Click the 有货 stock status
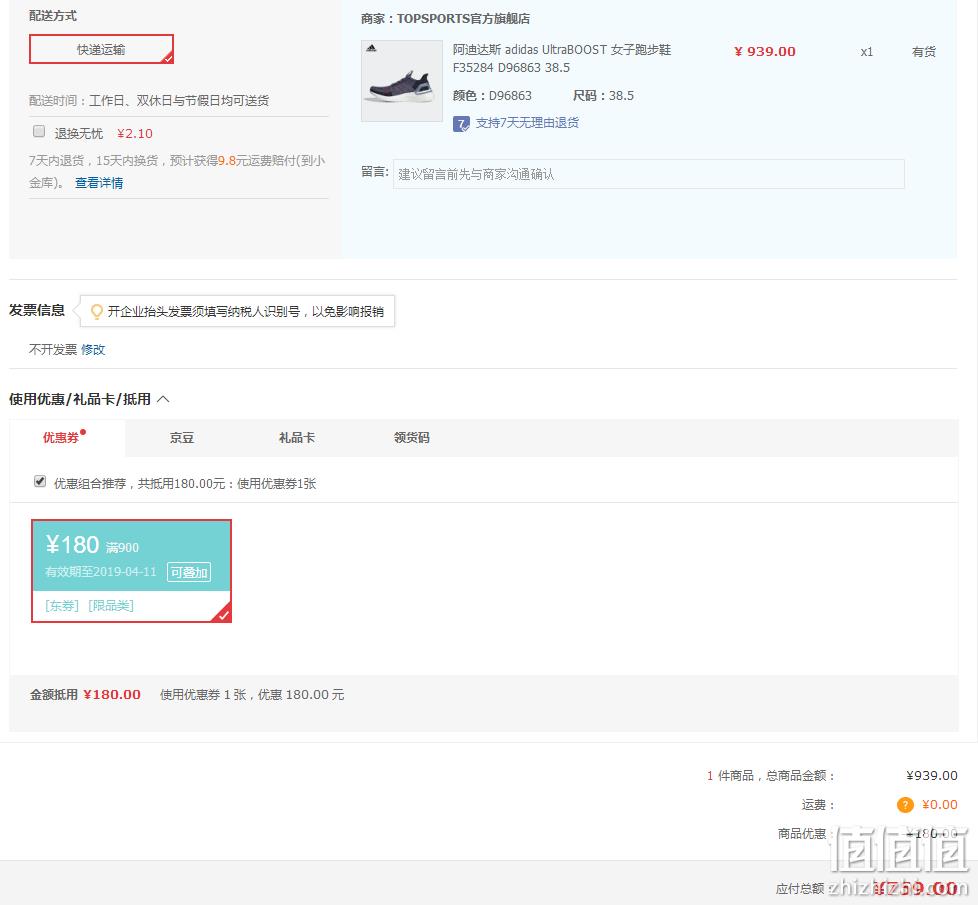 point(924,52)
